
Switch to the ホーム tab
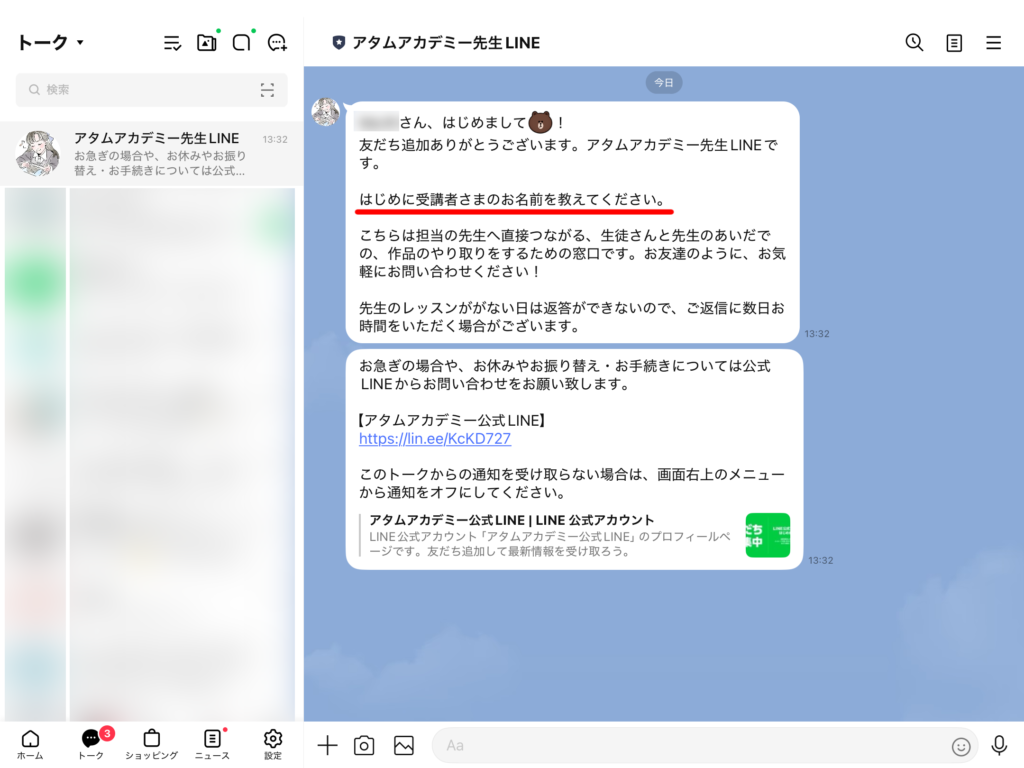point(30,744)
